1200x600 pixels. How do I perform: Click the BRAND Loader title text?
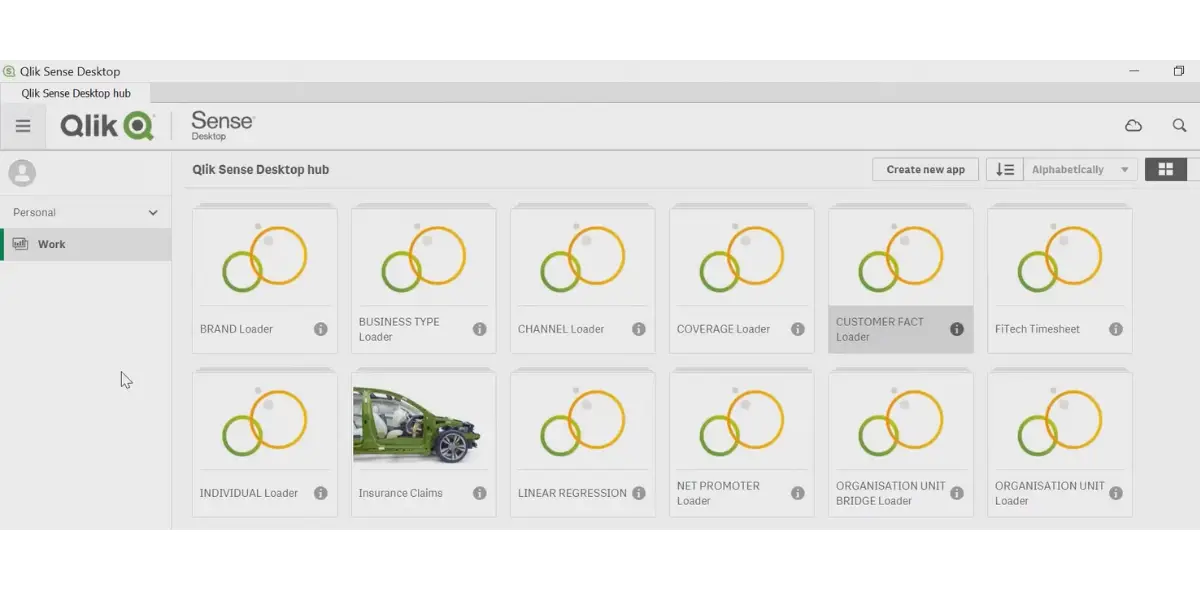tap(236, 329)
